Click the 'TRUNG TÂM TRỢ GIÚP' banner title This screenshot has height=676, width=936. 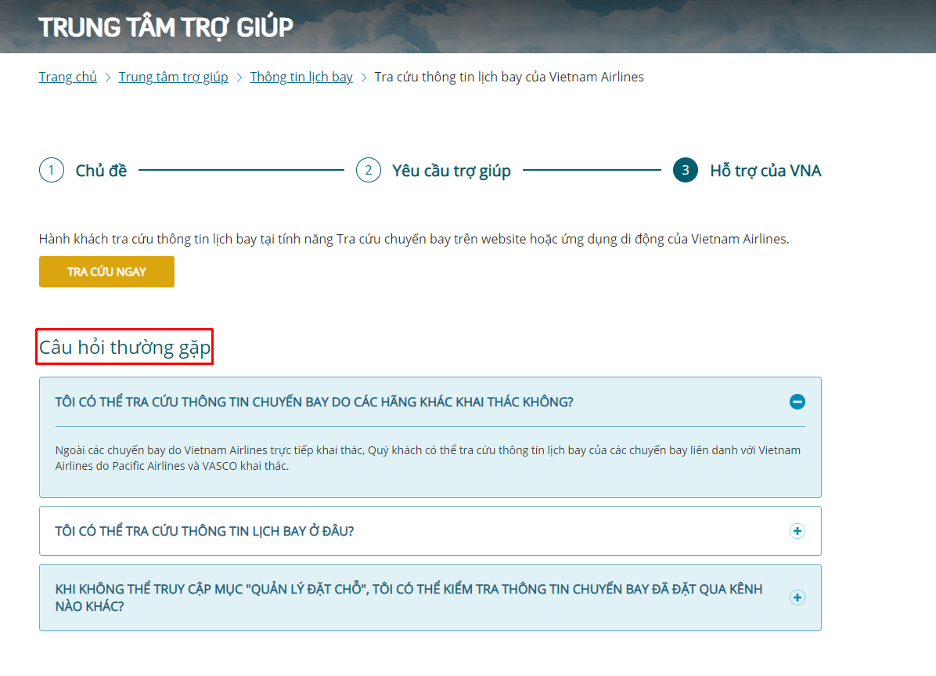166,27
